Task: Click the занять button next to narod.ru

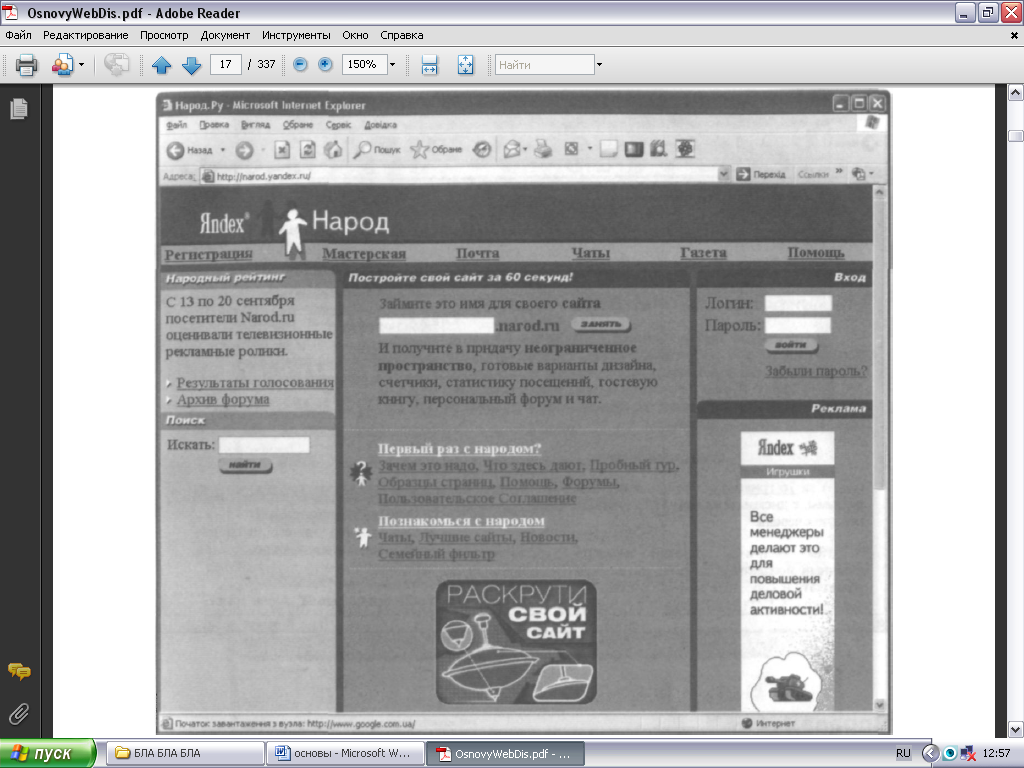Action: pos(601,324)
